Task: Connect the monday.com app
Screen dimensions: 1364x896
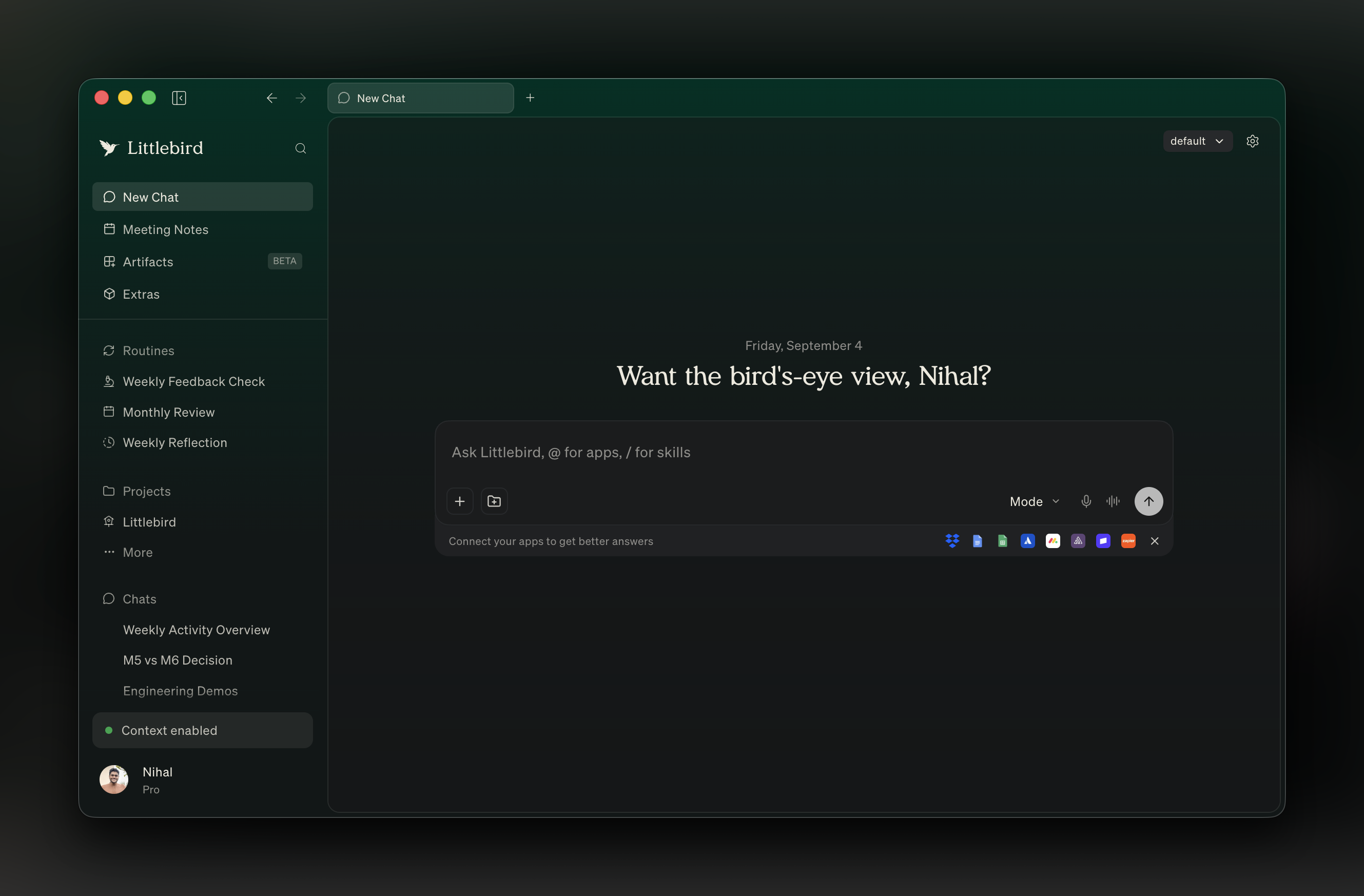Action: 1053,541
